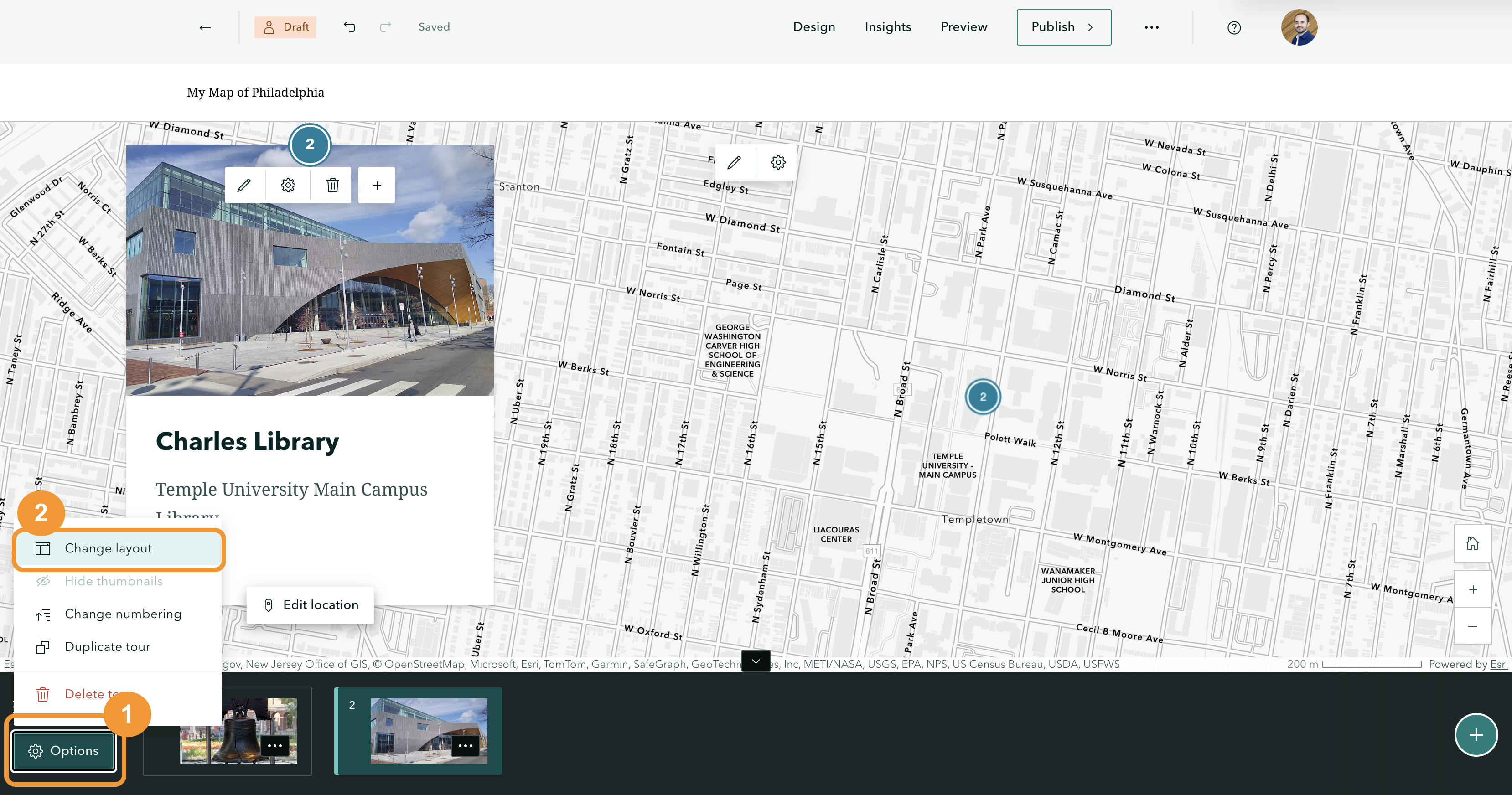This screenshot has width=1512, height=795.
Task: Add media with the plus icon on the image
Action: 377,186
